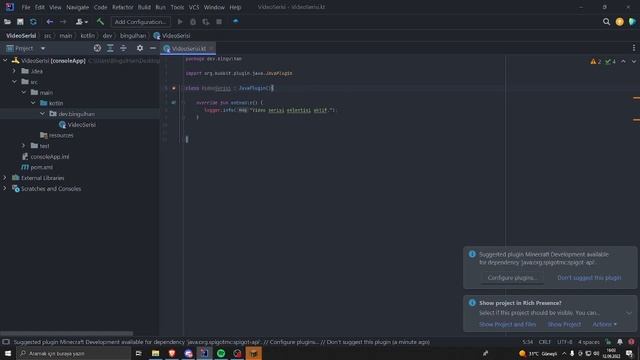Click the warning triangle inspection indicator
The image size is (640, 360).
(x=596, y=62)
